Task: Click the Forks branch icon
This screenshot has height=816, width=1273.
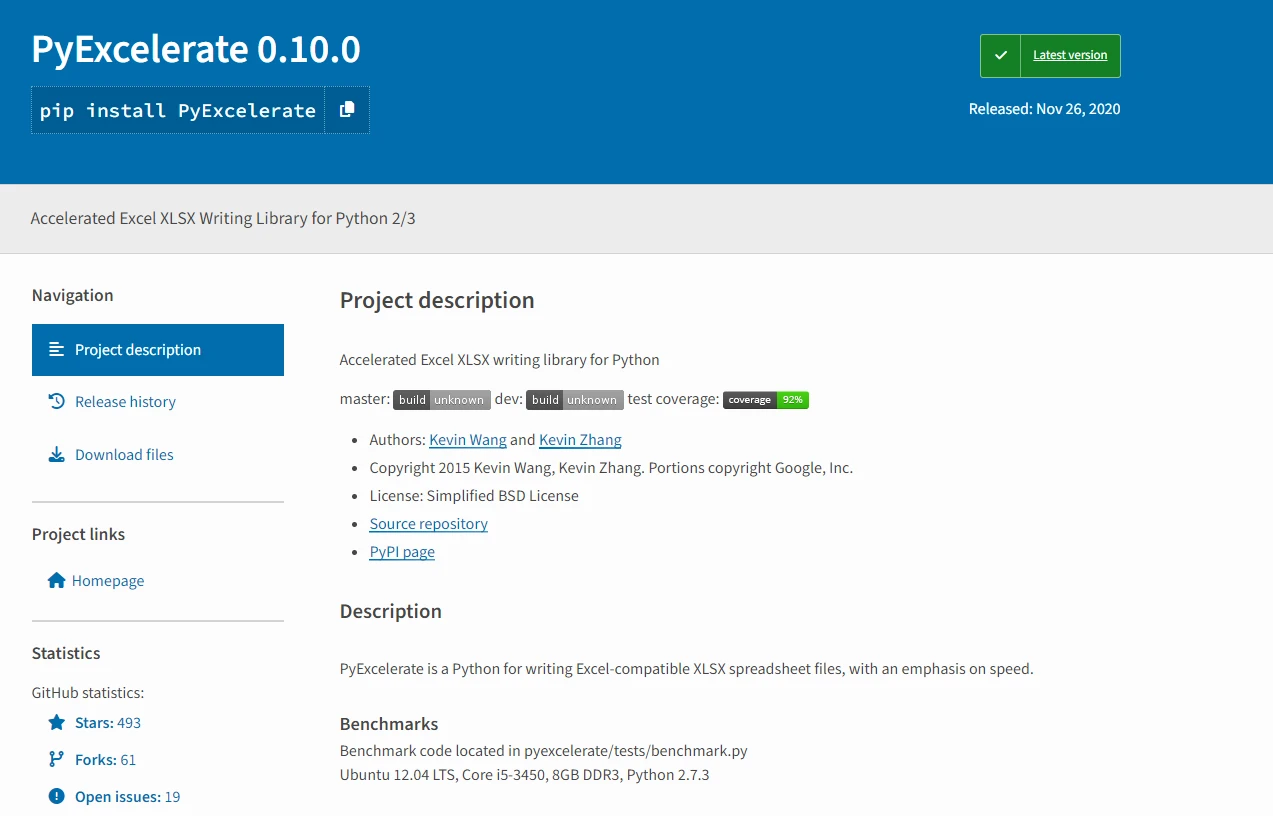Action: coord(57,759)
